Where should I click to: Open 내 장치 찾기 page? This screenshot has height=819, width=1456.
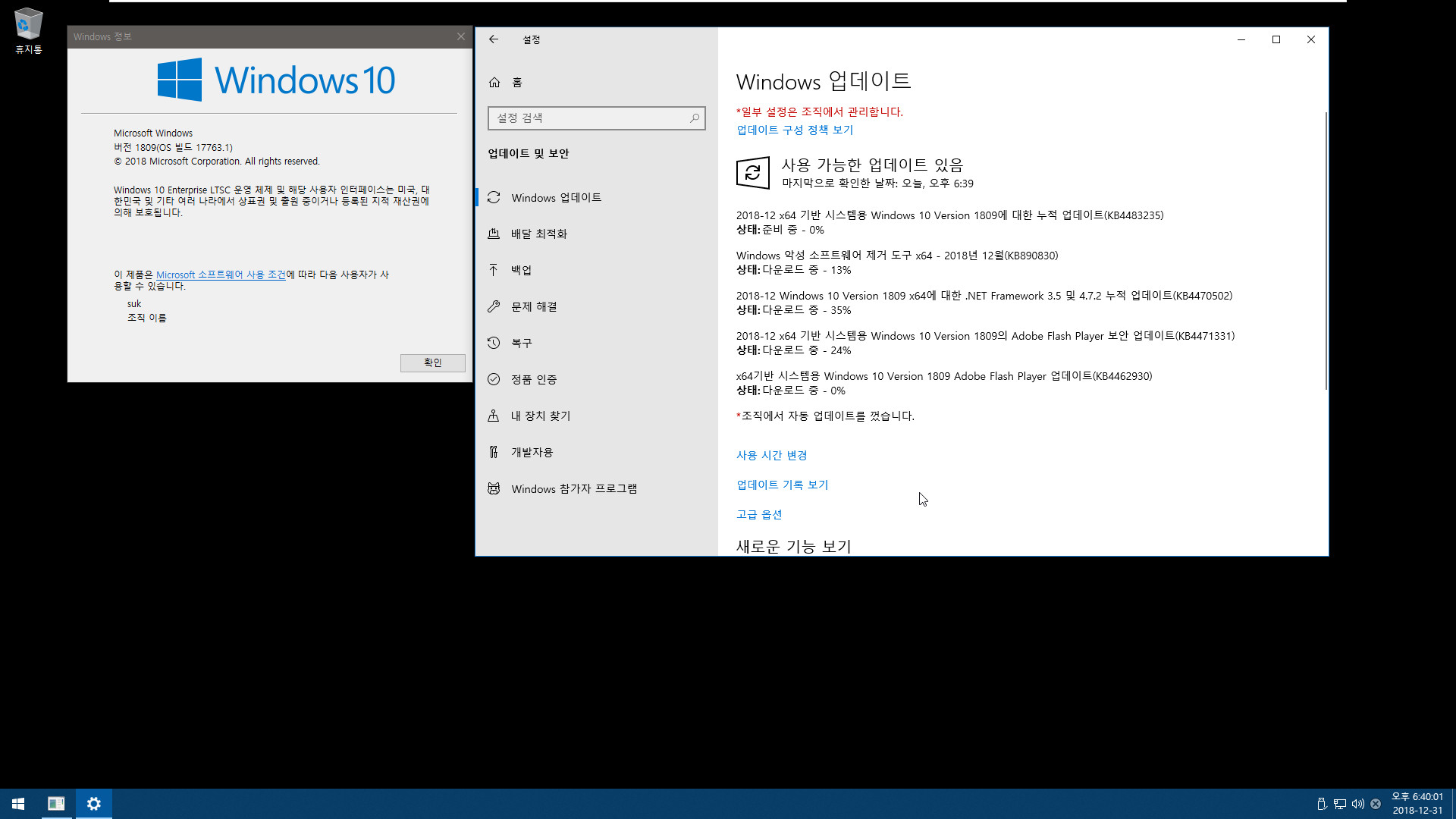[x=597, y=416]
